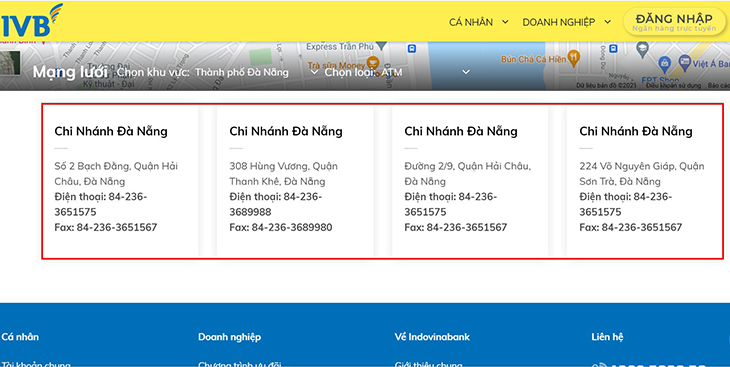Click the Điều khoản sử dụng map link
This screenshot has height=367, width=730.
tap(673, 86)
